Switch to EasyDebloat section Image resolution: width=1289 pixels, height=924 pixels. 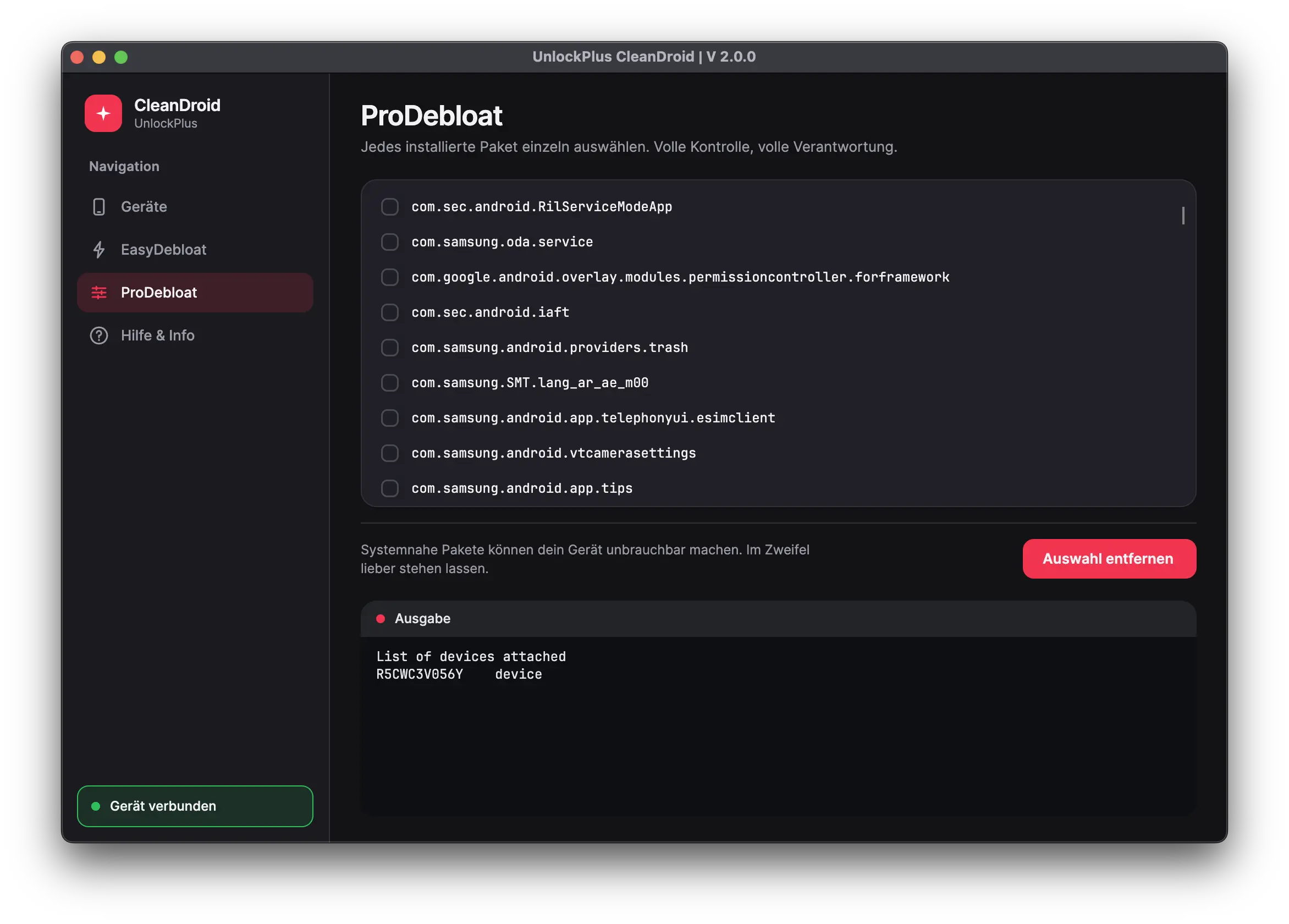point(195,250)
